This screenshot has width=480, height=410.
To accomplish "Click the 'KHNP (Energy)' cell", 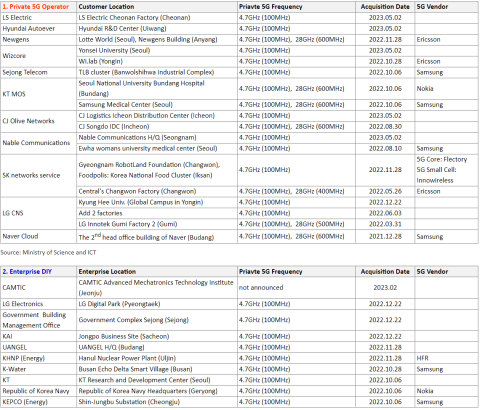I will (x=39, y=358).
